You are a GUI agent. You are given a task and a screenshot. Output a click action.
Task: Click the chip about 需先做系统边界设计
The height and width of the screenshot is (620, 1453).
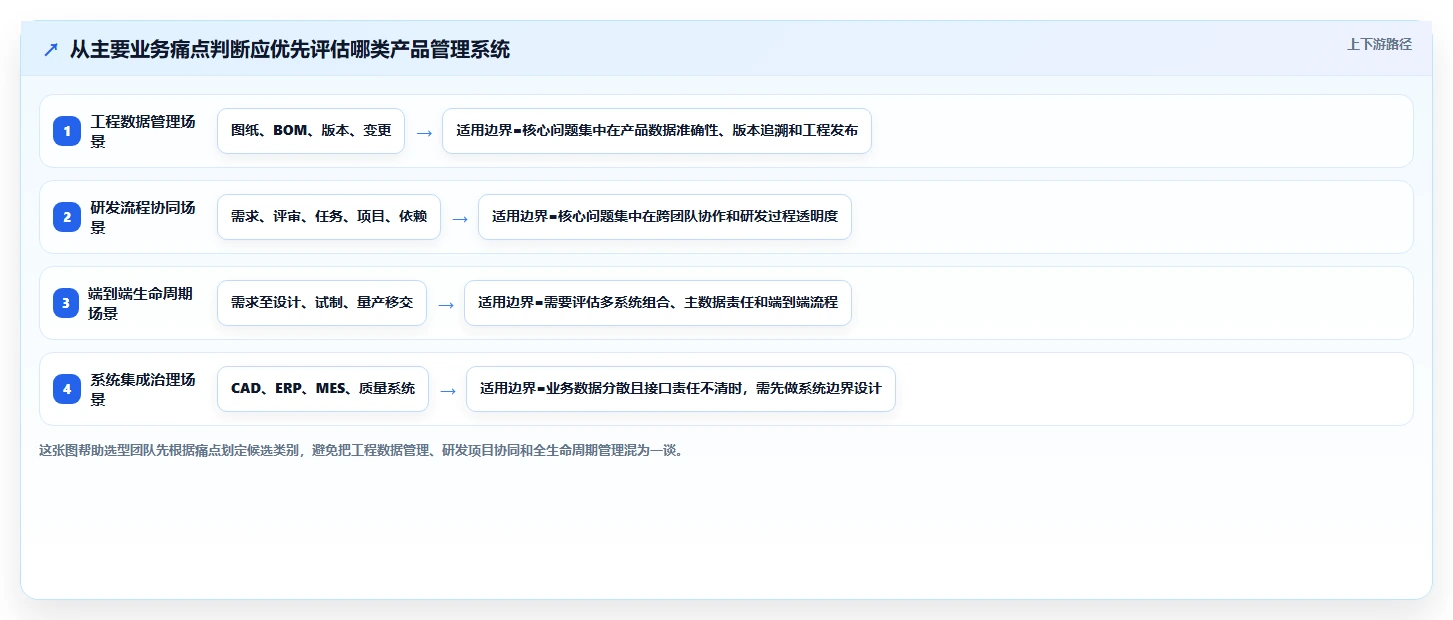pyautogui.click(x=681, y=389)
